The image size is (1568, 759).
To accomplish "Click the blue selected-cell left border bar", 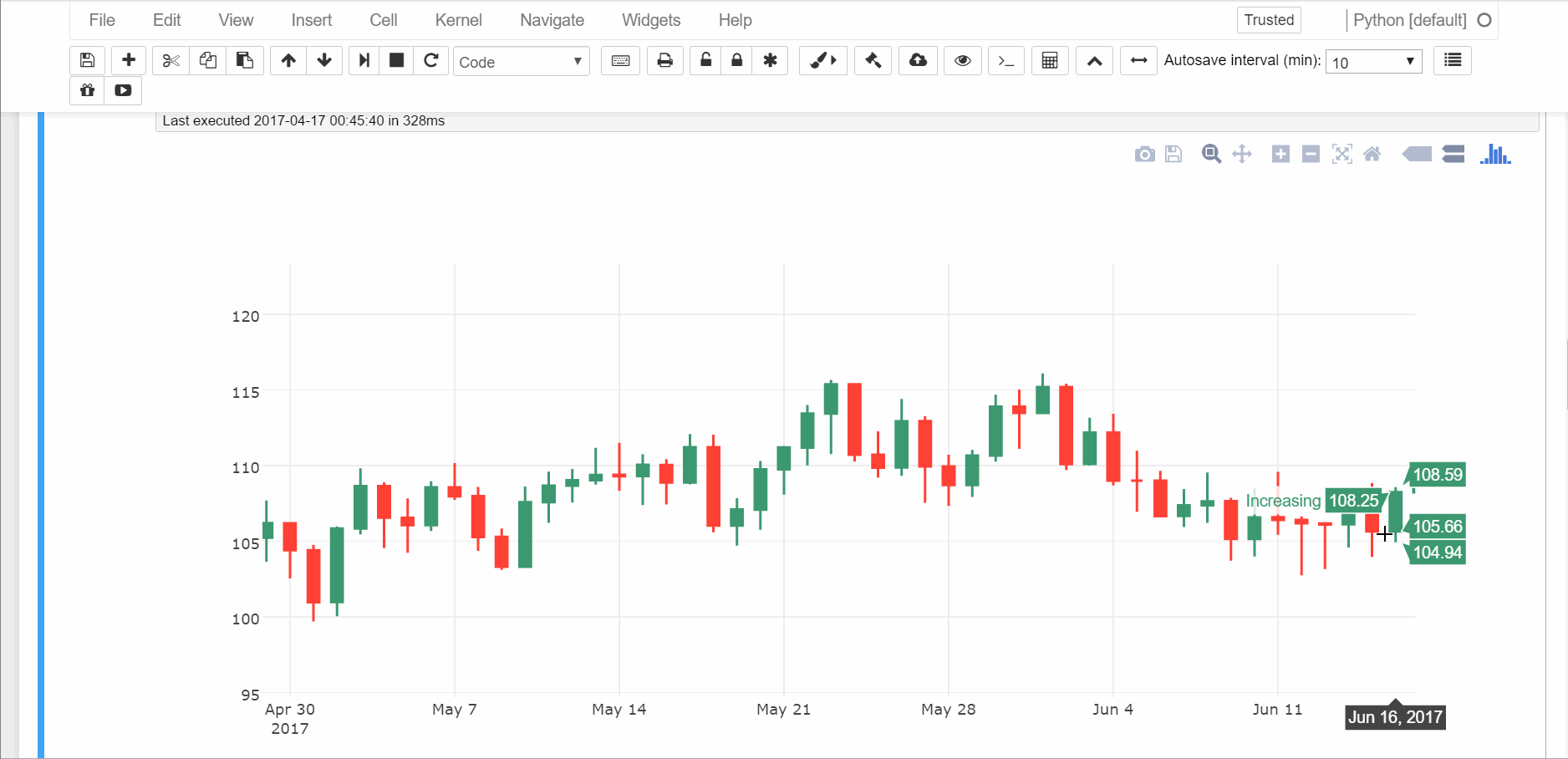I will pyautogui.click(x=41, y=435).
